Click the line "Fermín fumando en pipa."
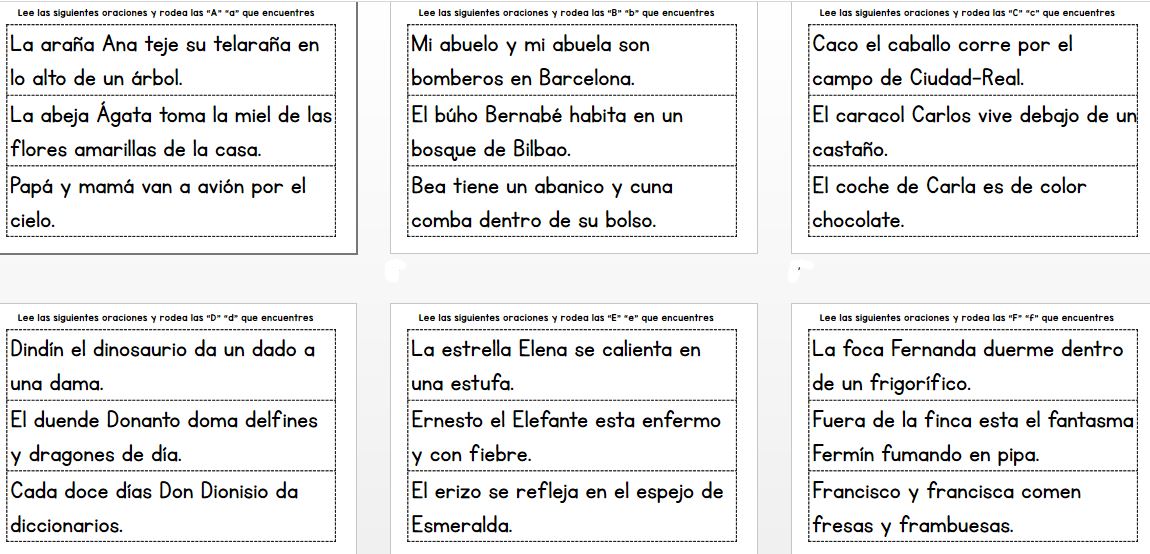The image size is (1150, 554). (926, 455)
